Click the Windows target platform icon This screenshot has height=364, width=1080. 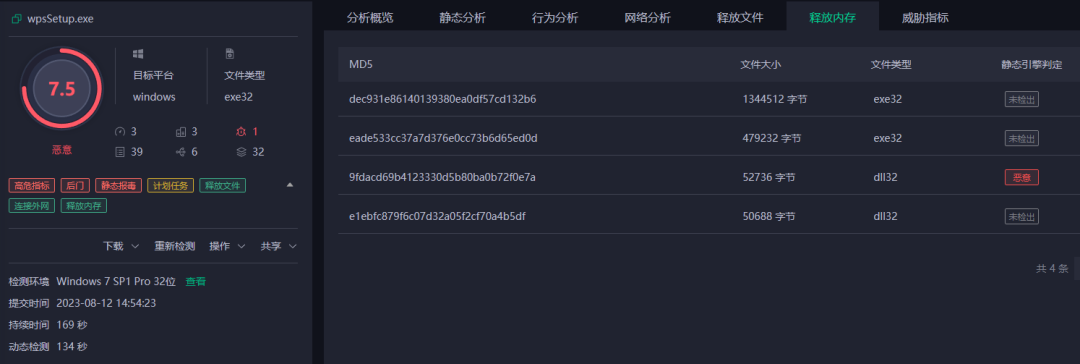138,53
